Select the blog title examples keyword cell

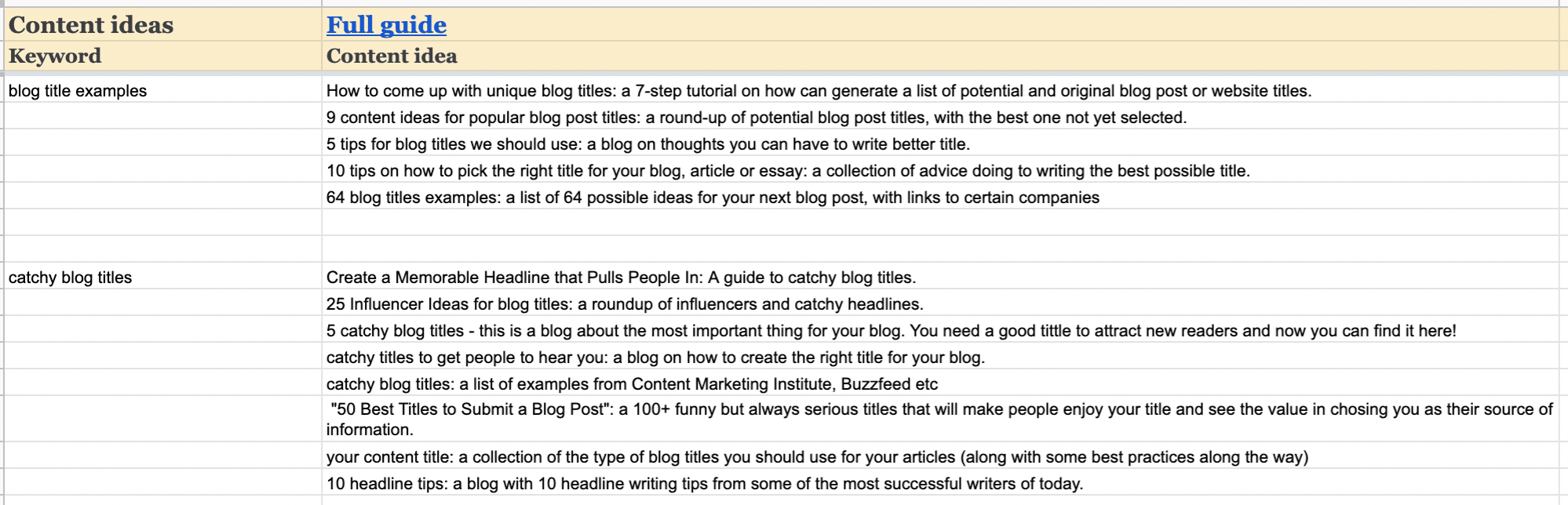tap(162, 90)
